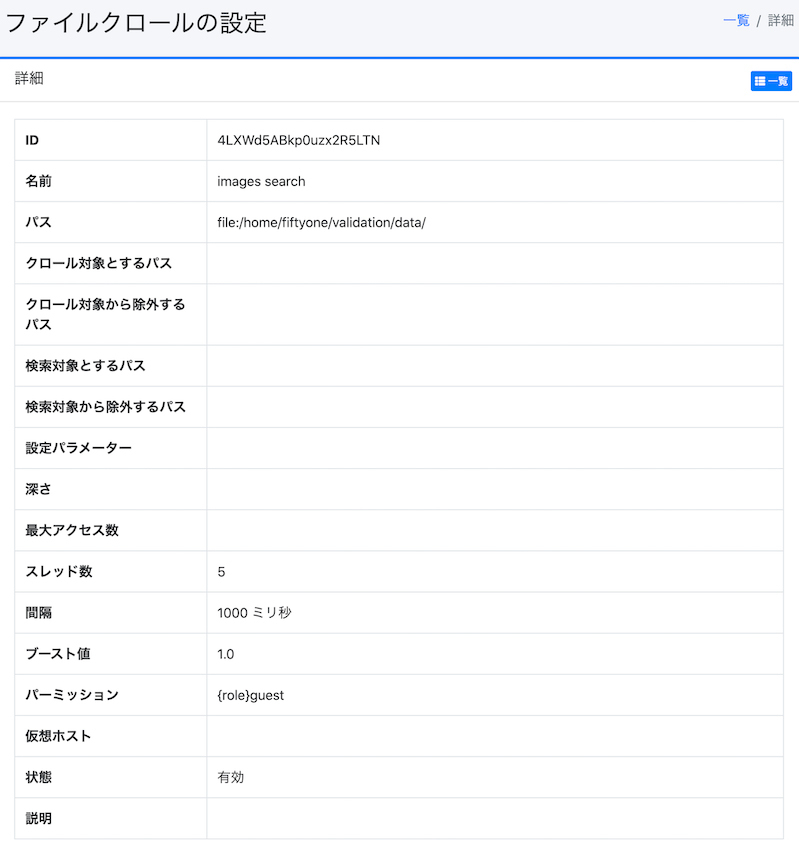Click the name value images search

[261, 181]
